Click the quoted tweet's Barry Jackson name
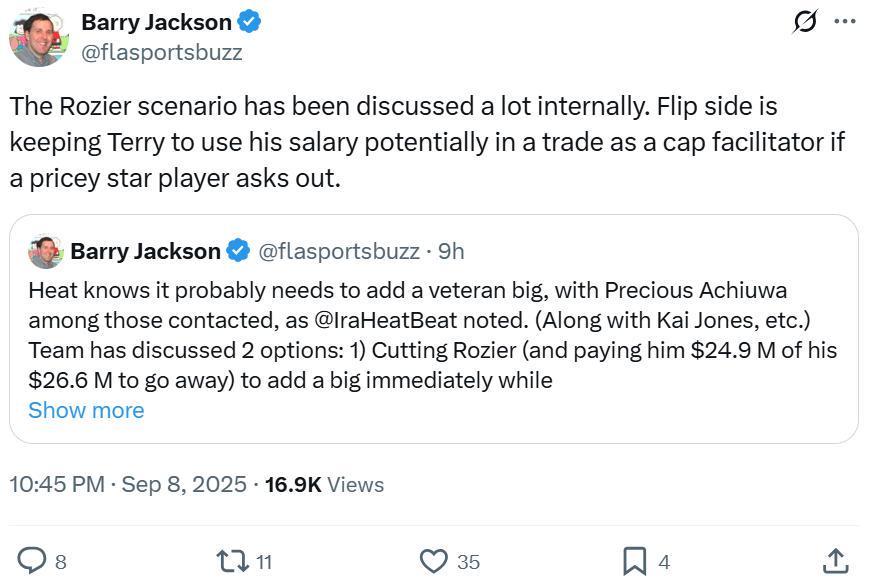 145,251
